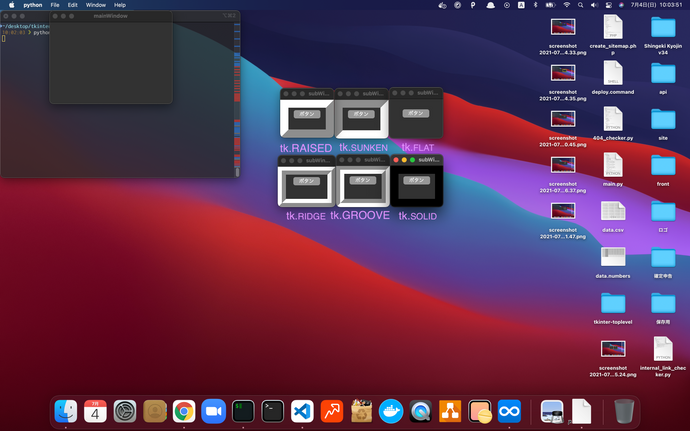The width and height of the screenshot is (690, 431).
Task: Click the Siri icon in menu bar
Action: click(x=621, y=5)
